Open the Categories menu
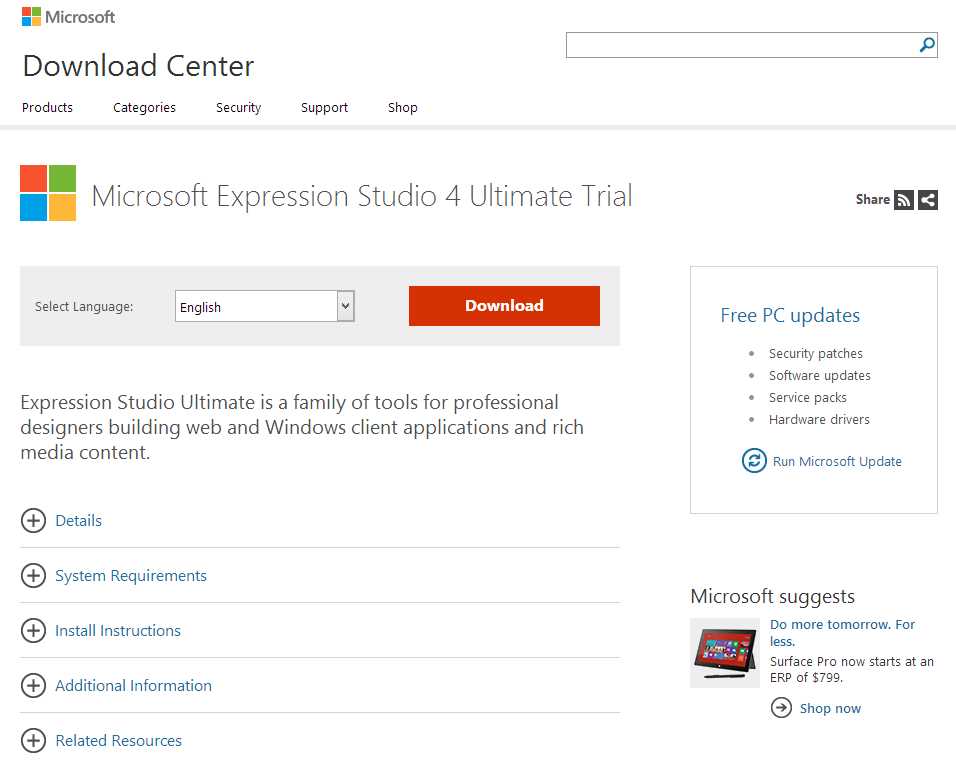Image resolution: width=956 pixels, height=764 pixels. [144, 107]
